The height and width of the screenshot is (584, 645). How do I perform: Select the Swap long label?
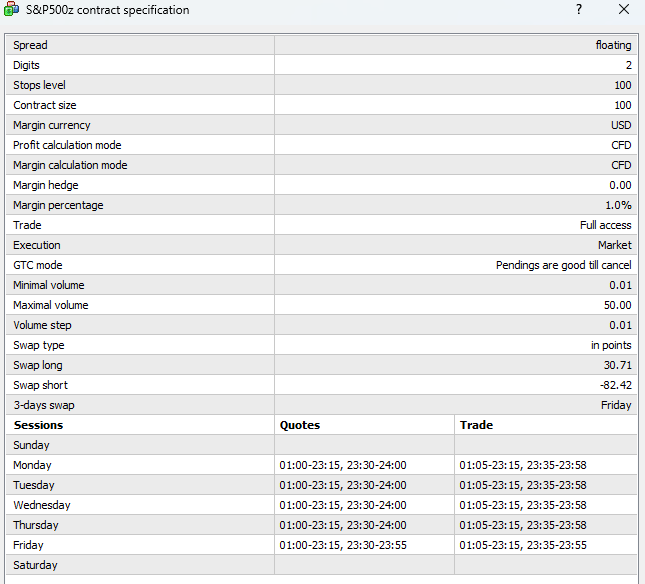38,365
